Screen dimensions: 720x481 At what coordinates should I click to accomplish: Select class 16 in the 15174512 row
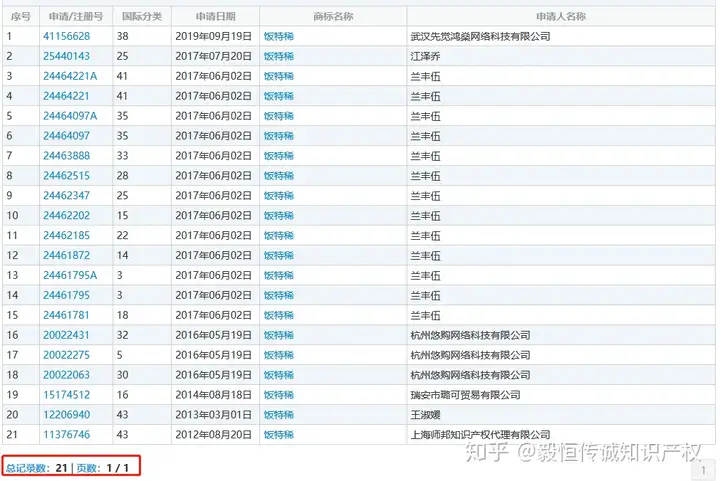tap(122, 395)
